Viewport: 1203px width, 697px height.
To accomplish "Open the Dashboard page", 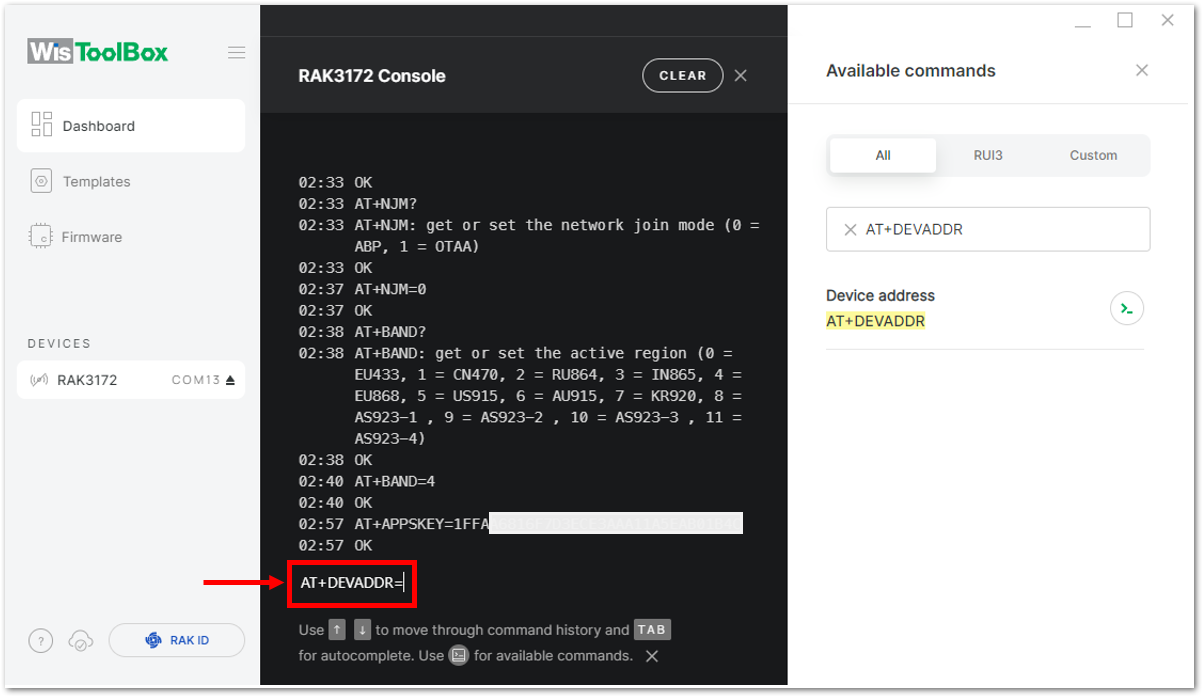I will tap(131, 126).
